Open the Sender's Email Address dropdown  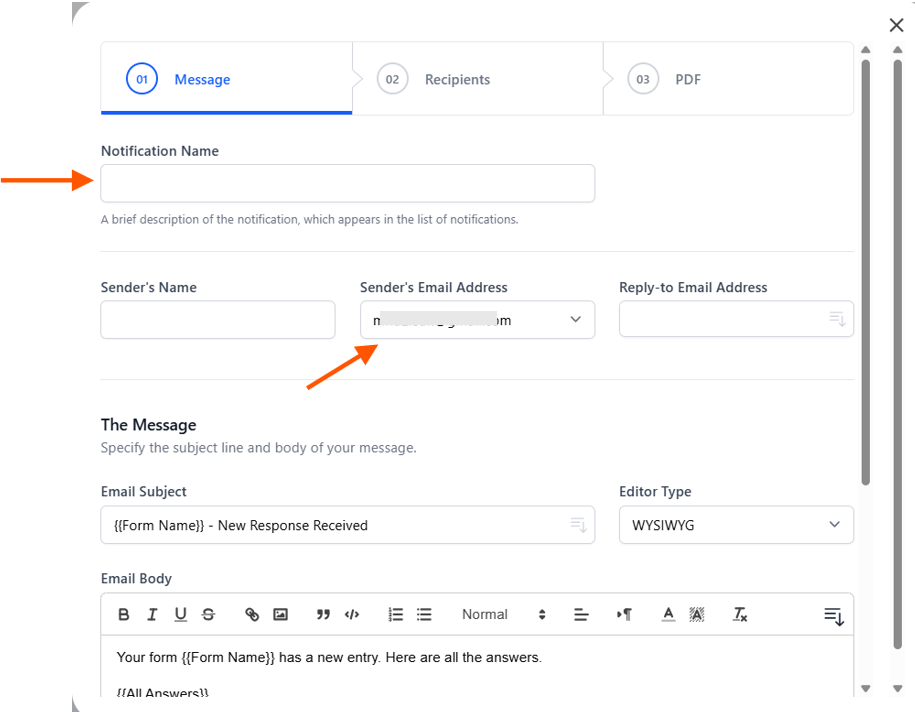[x=477, y=320]
